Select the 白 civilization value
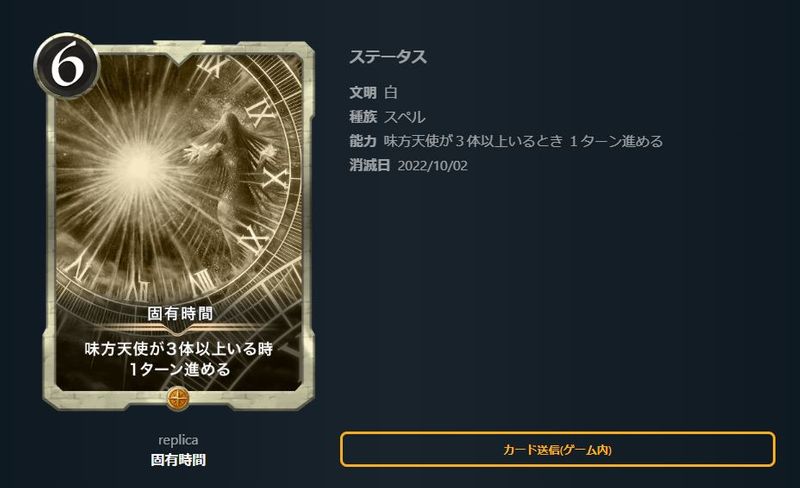 [391, 92]
